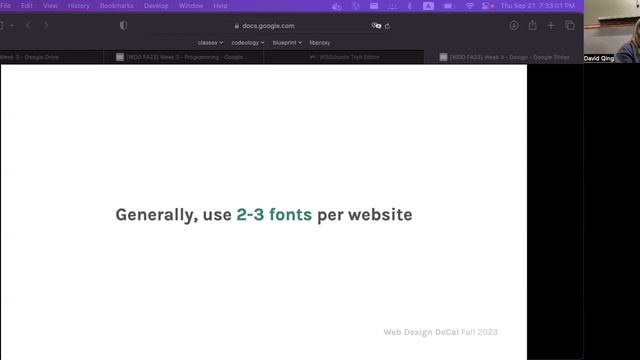Expand the blueprint bookmarks folder

point(287,42)
